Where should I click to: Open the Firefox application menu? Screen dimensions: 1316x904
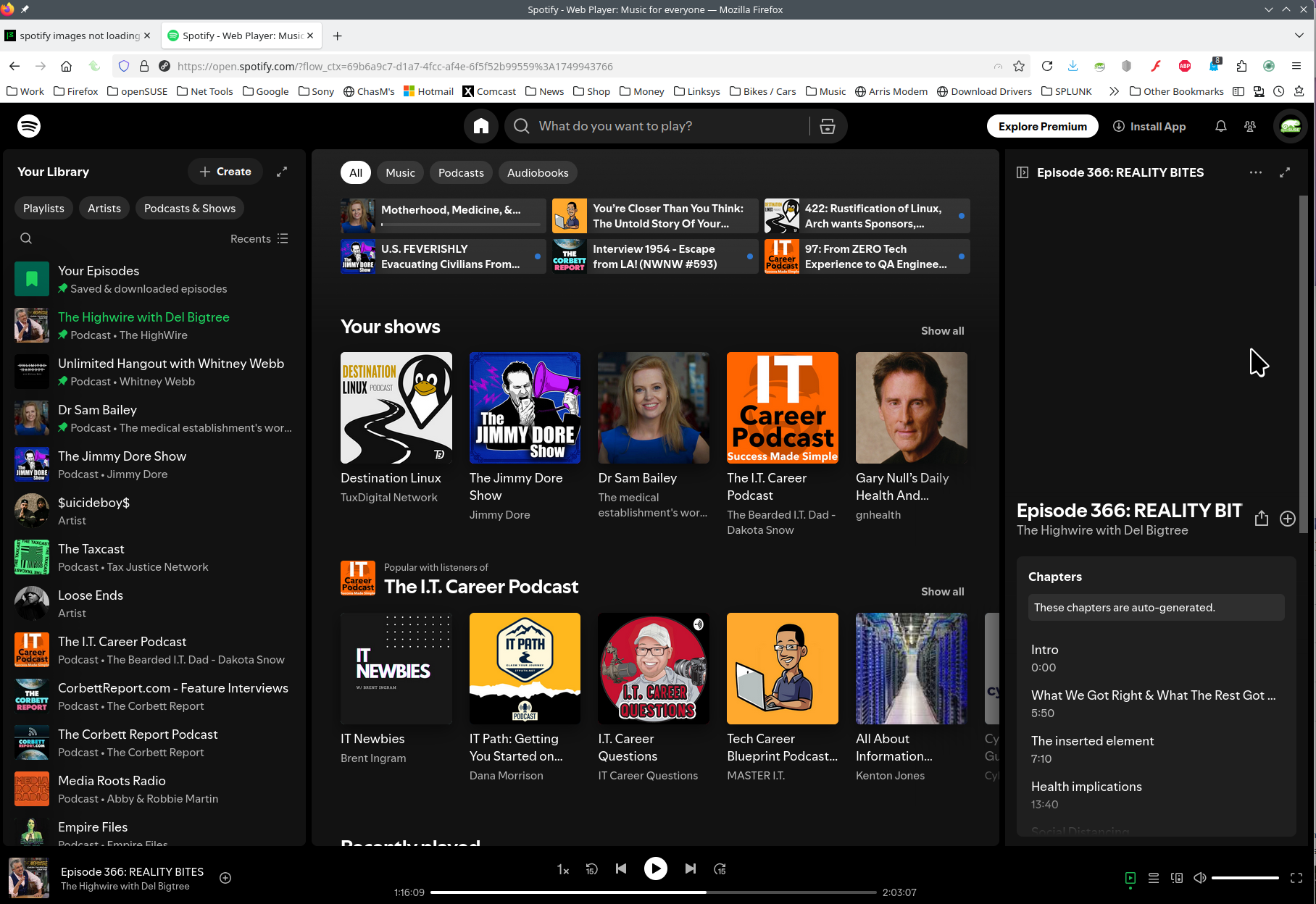(x=1296, y=66)
